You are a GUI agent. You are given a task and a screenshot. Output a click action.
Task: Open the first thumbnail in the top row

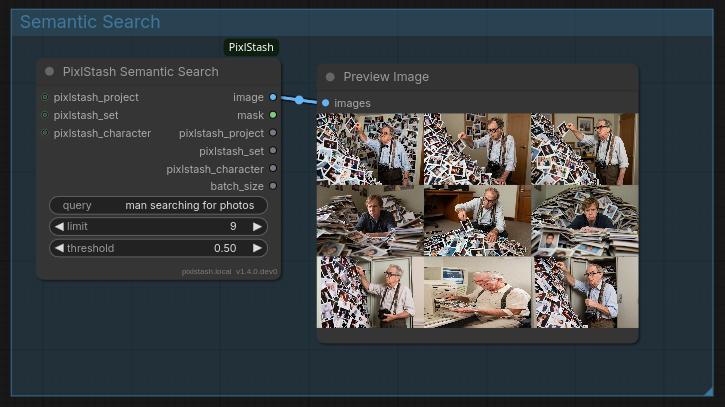click(x=370, y=149)
